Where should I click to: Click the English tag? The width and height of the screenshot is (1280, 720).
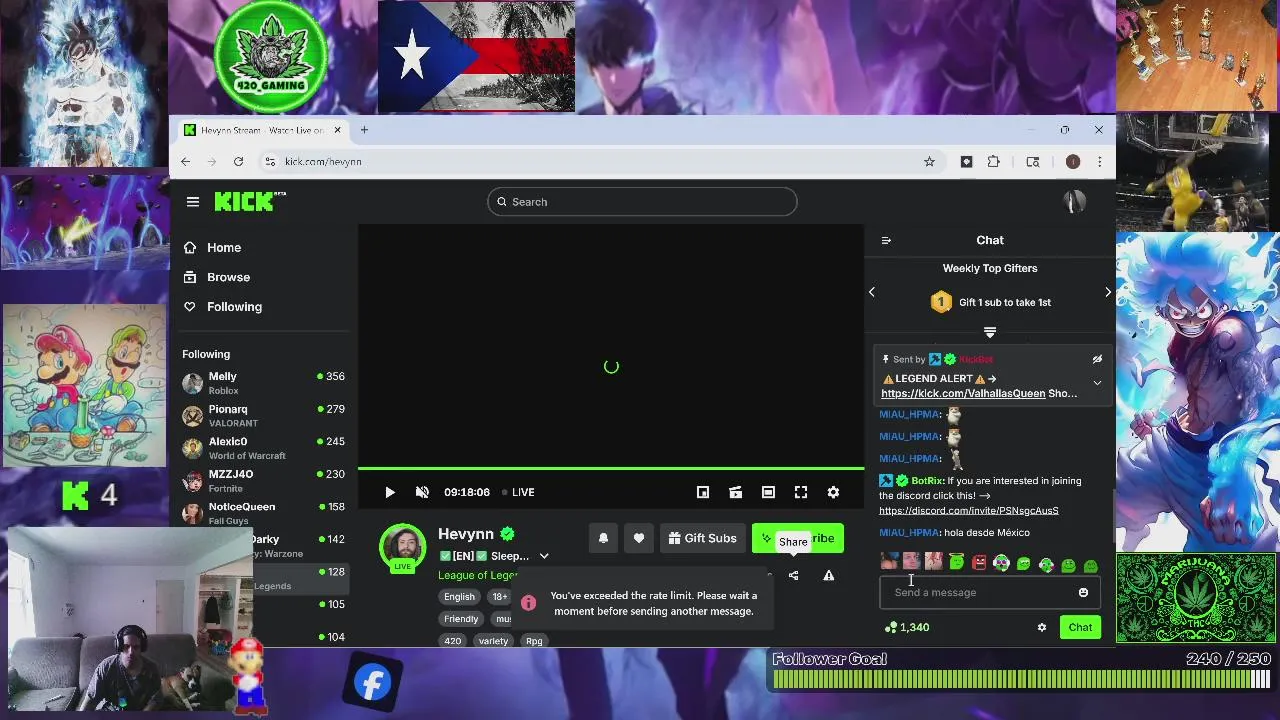(460, 597)
